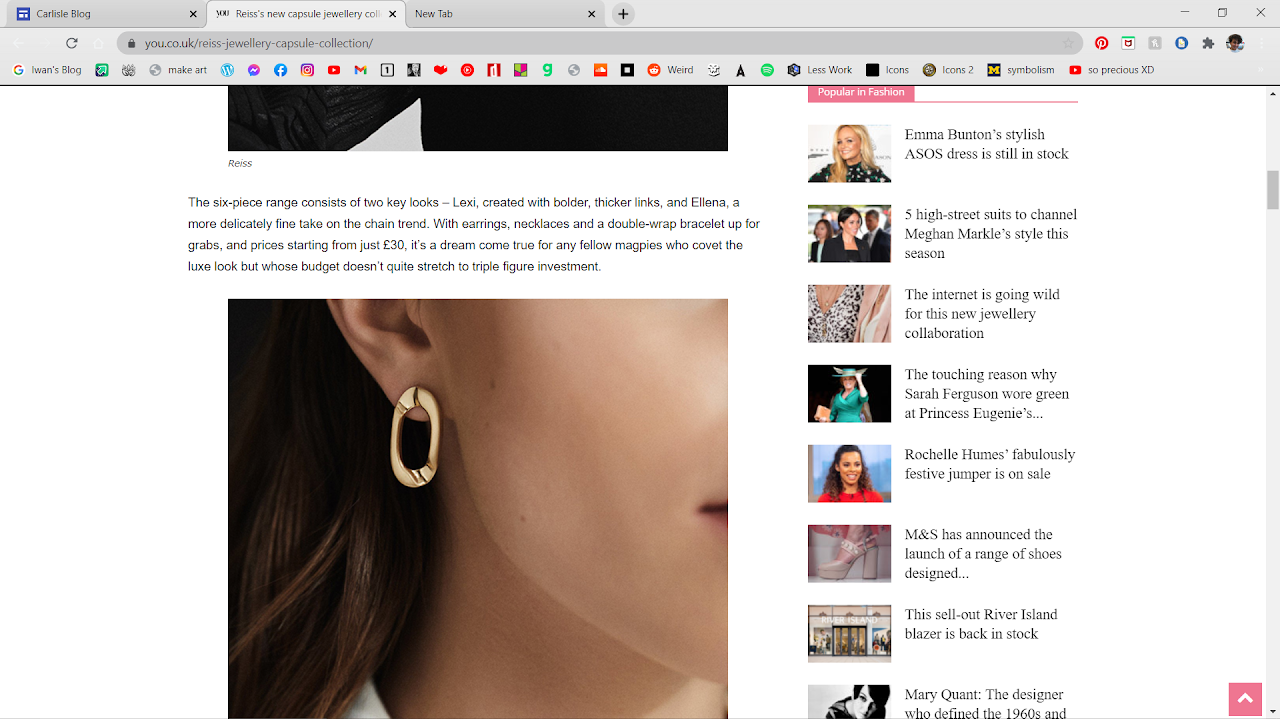
Task: Open the WordPress bookmark icon
Action: pos(227,70)
